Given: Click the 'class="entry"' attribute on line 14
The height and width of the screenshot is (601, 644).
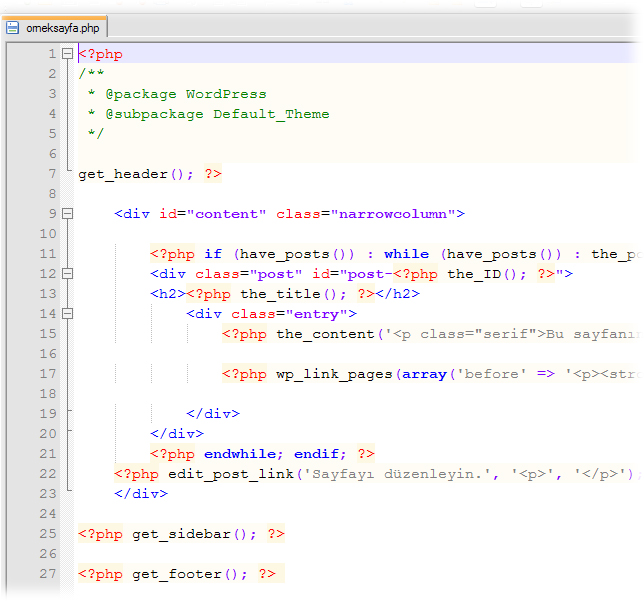Looking at the screenshot, I should click(x=290, y=314).
